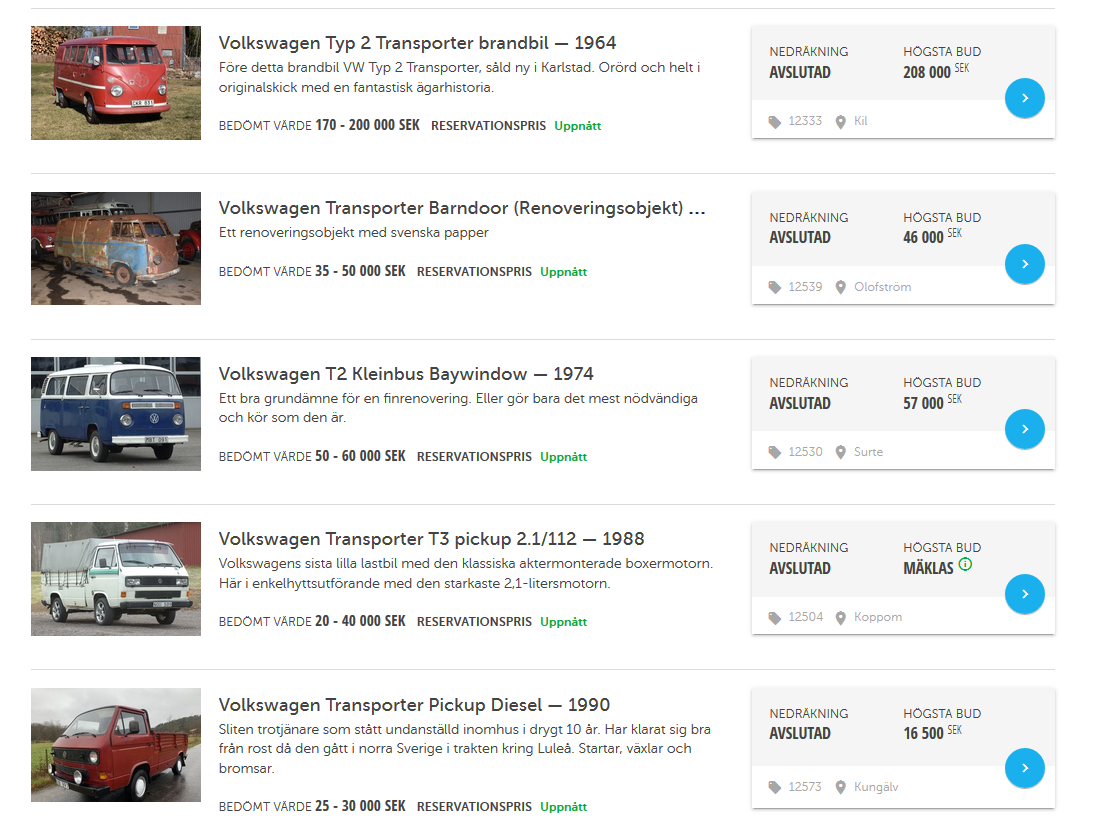Click location pin icon beside Kungälv
This screenshot has width=1118, height=829.
pyautogui.click(x=841, y=787)
